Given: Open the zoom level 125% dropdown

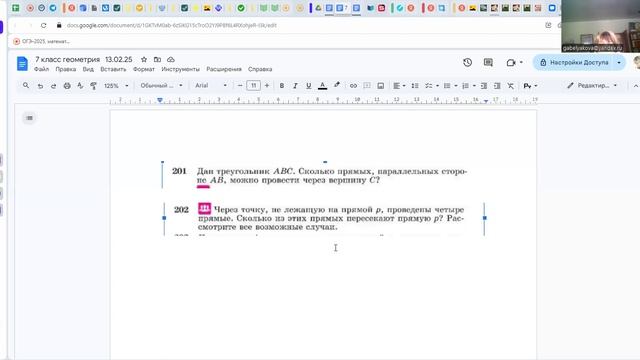Looking at the screenshot, I should click(x=116, y=86).
